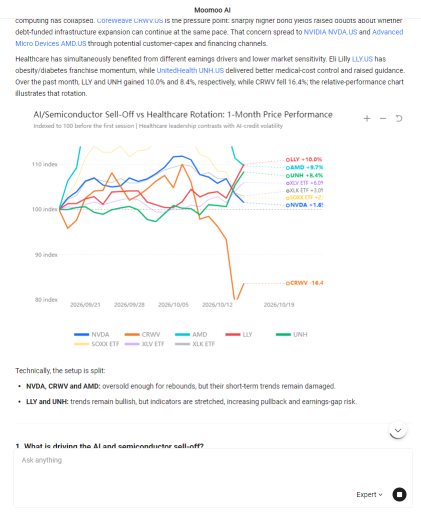This screenshot has width=421, height=515.
Task: Zoom out chart using minus icon
Action: (383, 118)
